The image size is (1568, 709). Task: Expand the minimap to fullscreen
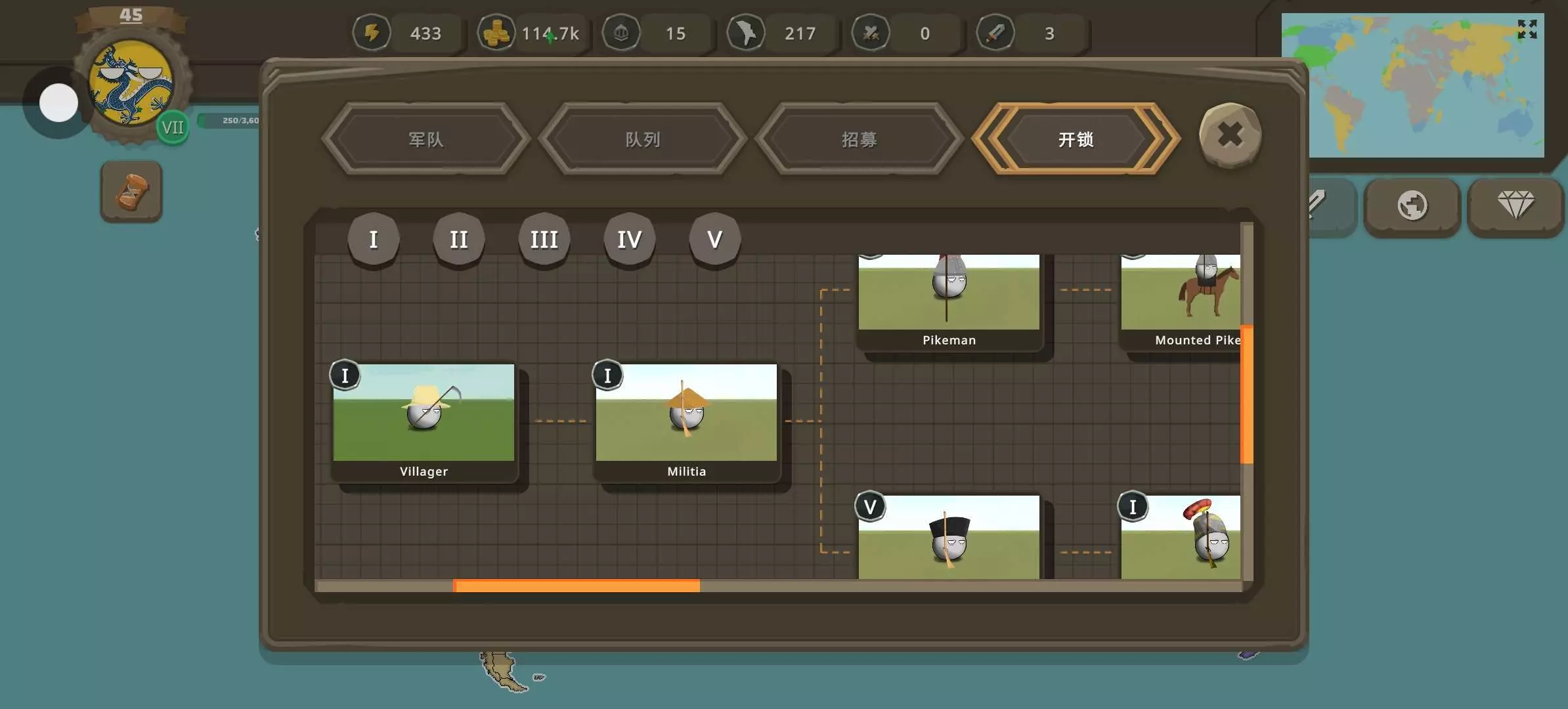tap(1527, 29)
